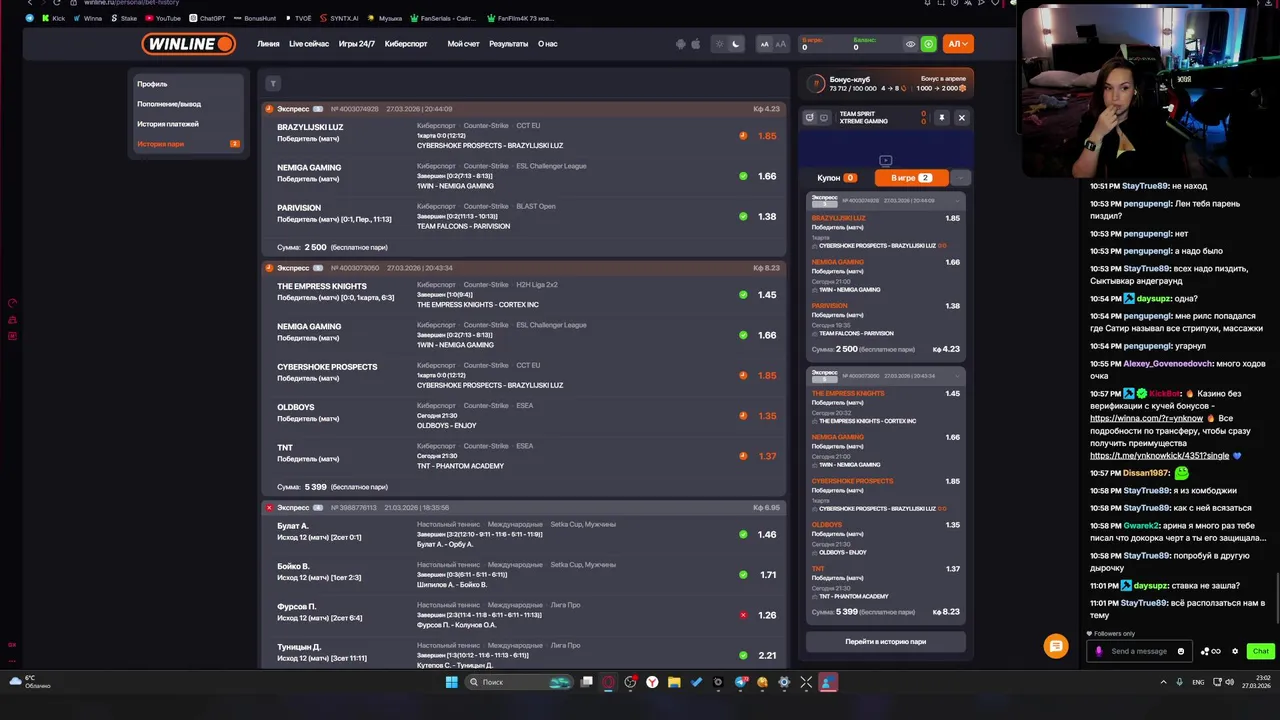
Task: Open the ChatGPT bookmark
Action: (207, 18)
